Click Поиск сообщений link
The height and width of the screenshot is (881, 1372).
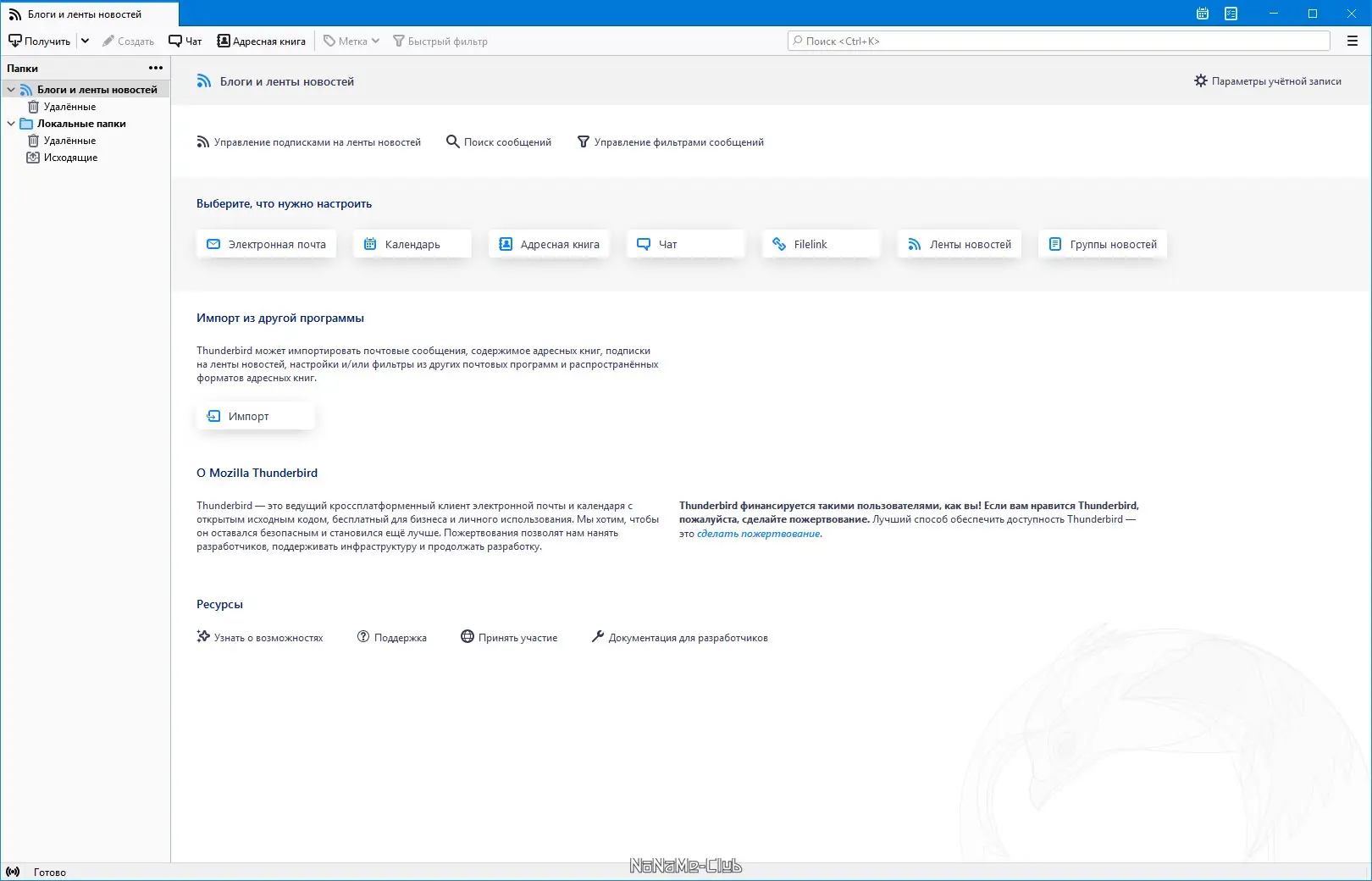[500, 142]
